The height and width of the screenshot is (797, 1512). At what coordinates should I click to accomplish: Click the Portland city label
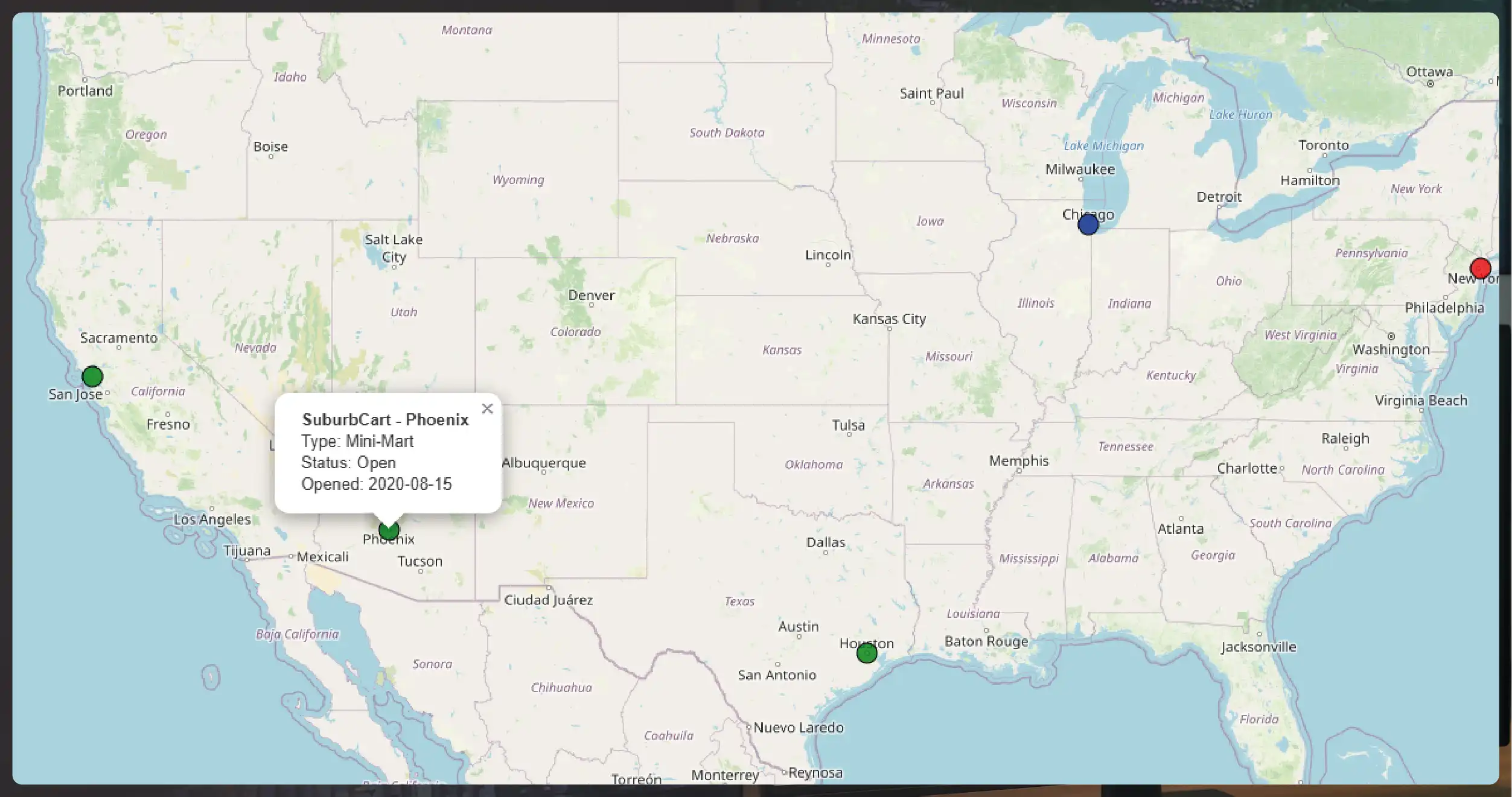point(85,91)
